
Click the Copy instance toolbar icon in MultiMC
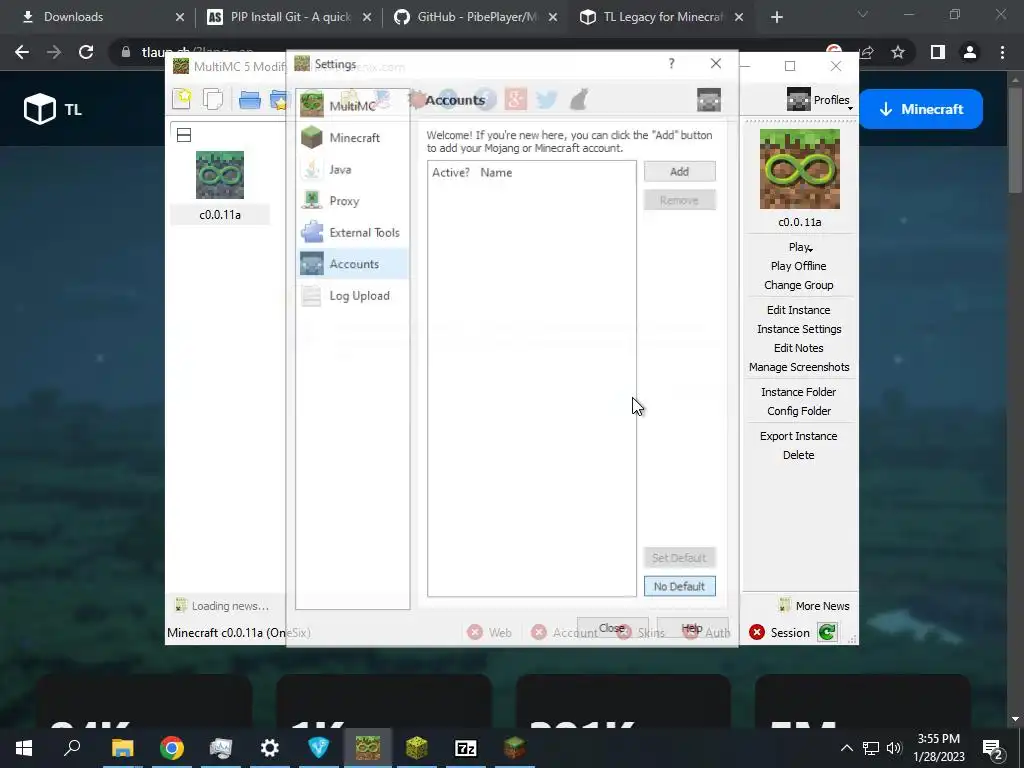pos(213,99)
